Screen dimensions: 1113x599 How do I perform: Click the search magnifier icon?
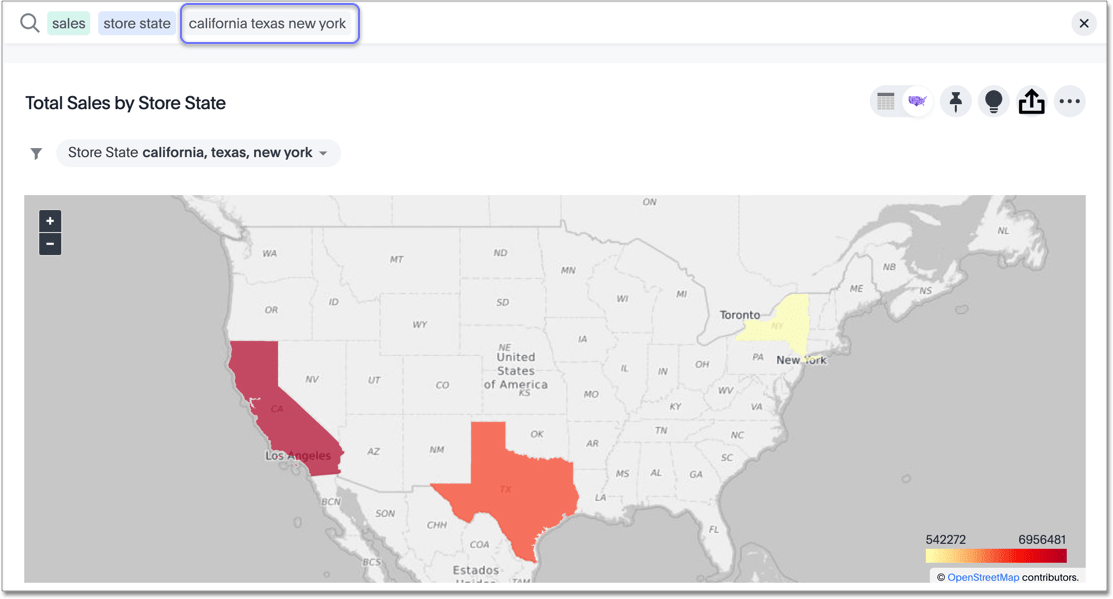click(x=30, y=23)
